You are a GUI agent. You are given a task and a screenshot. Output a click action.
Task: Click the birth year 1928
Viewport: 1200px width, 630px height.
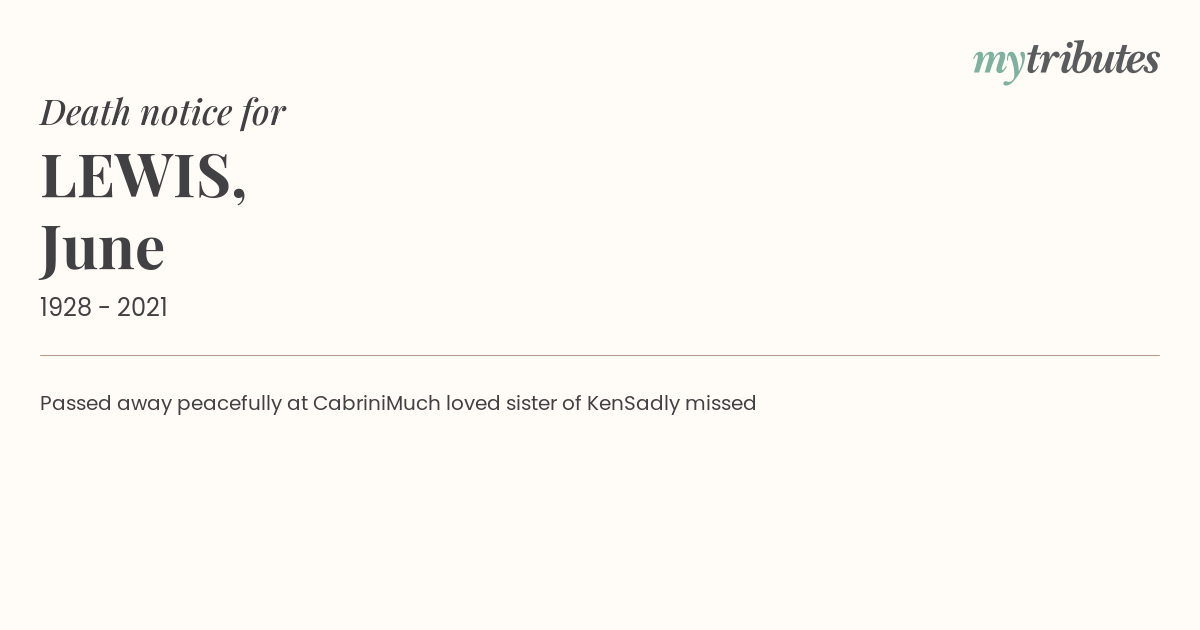[x=66, y=307]
